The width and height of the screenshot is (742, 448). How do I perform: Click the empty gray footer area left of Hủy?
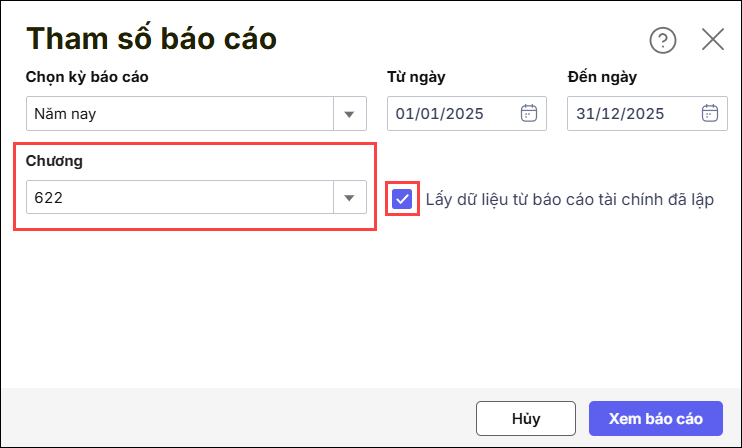[x=240, y=417]
